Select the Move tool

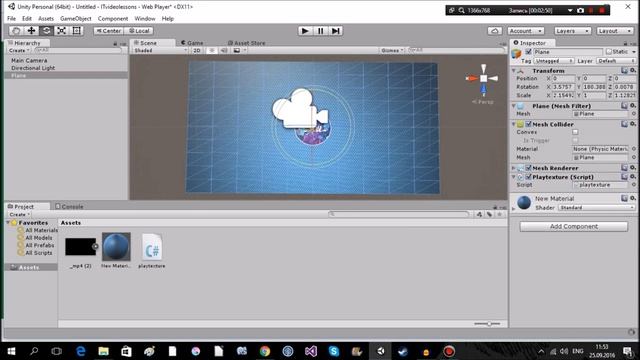31,31
